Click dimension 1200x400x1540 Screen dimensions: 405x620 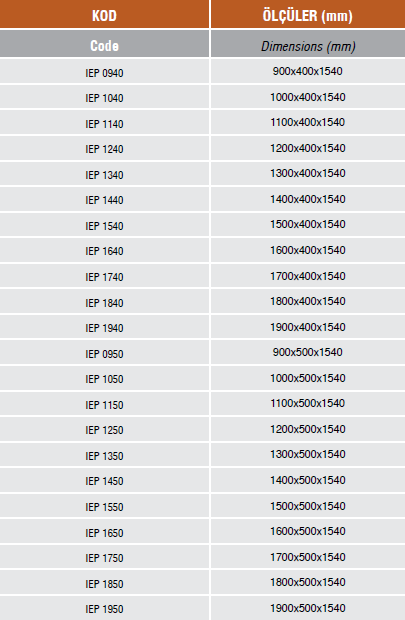pos(308,148)
